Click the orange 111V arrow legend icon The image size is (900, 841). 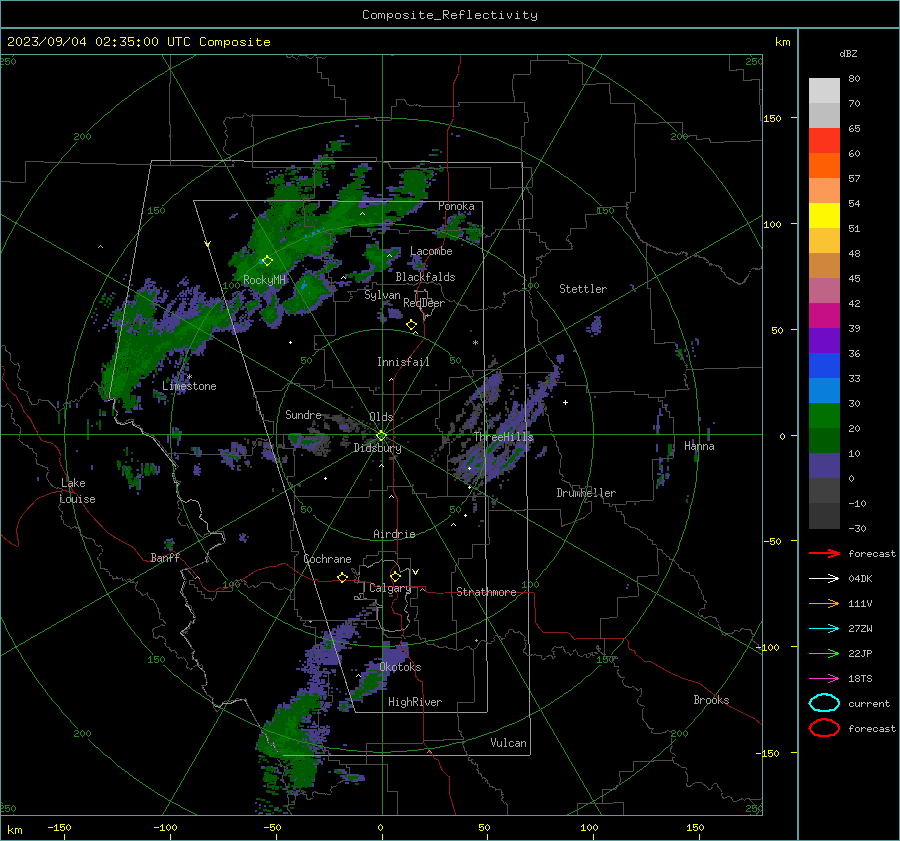click(x=824, y=603)
